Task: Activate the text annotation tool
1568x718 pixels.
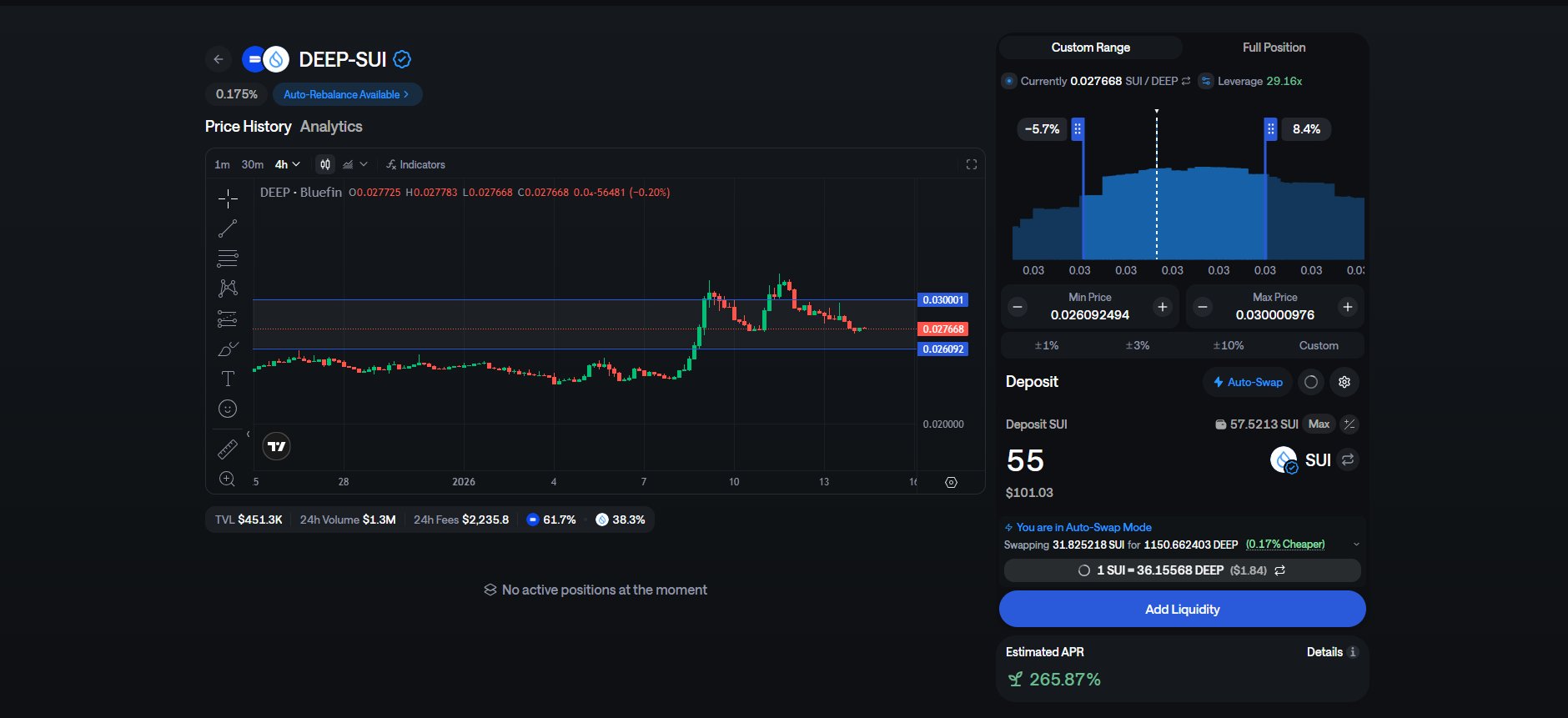Action: tap(228, 379)
